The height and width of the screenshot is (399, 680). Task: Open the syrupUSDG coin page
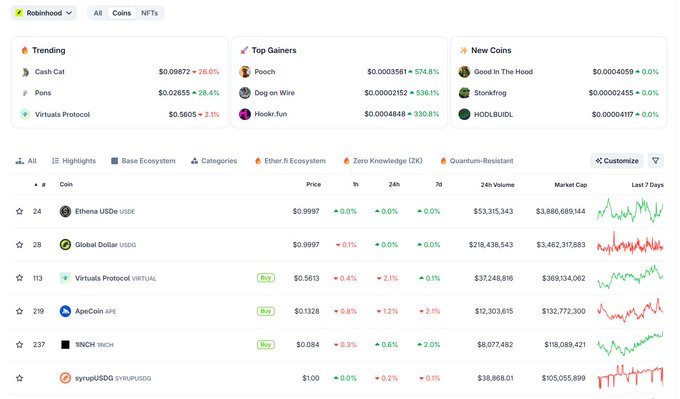click(113, 378)
